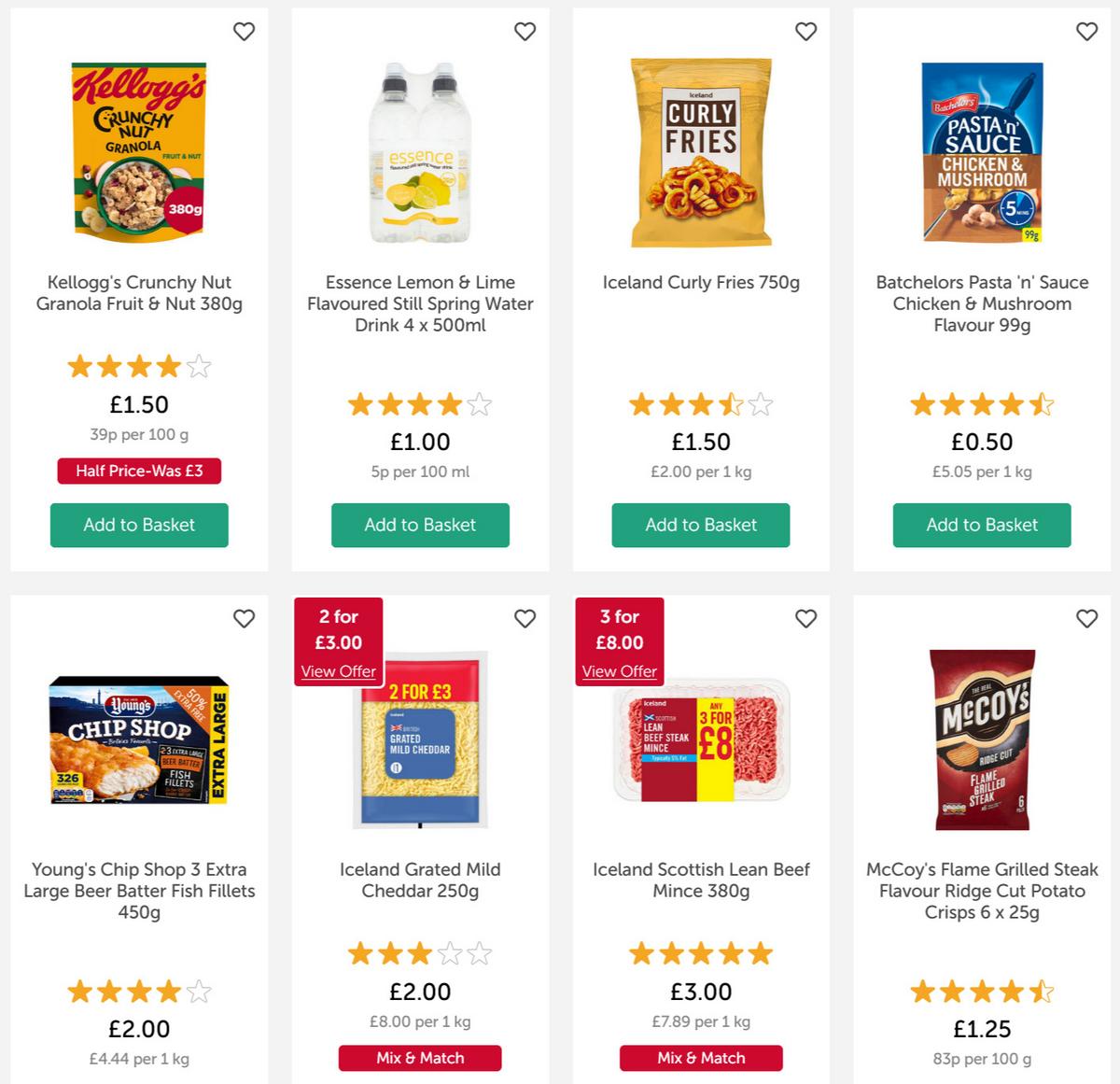Viewport: 1120px width, 1084px height.
Task: Favourite the Kellogg's Crunchy Nut Granola
Action: (x=244, y=32)
